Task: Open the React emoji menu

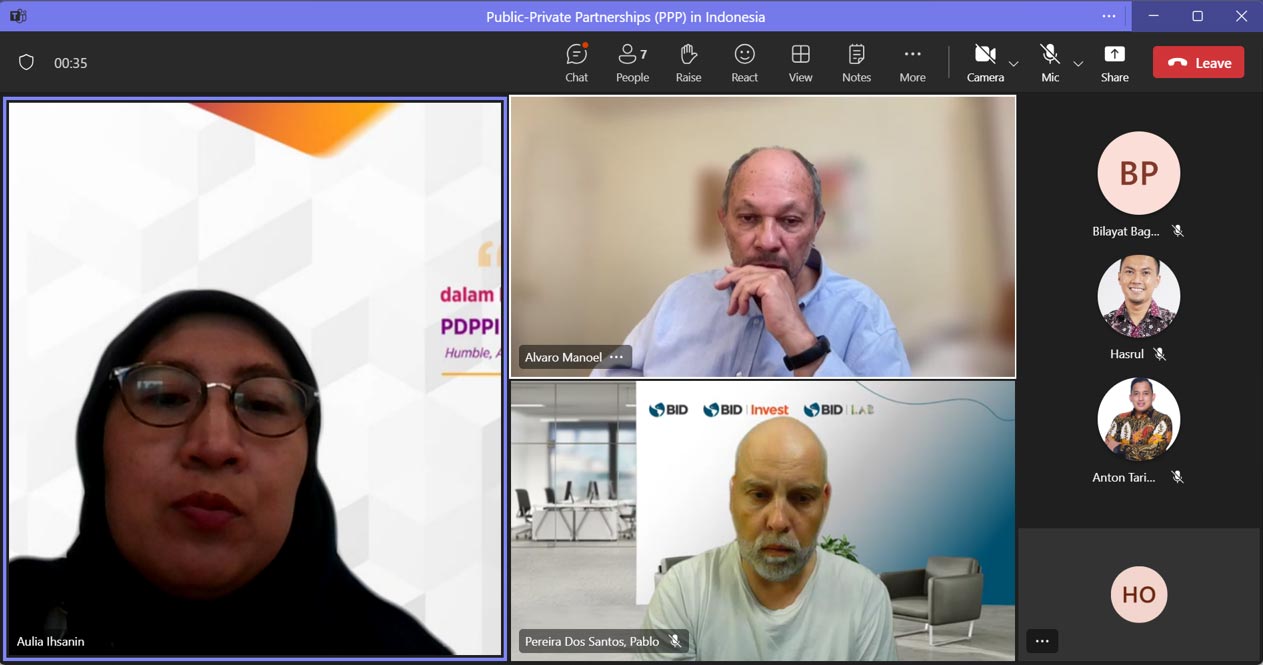Action: pyautogui.click(x=744, y=62)
